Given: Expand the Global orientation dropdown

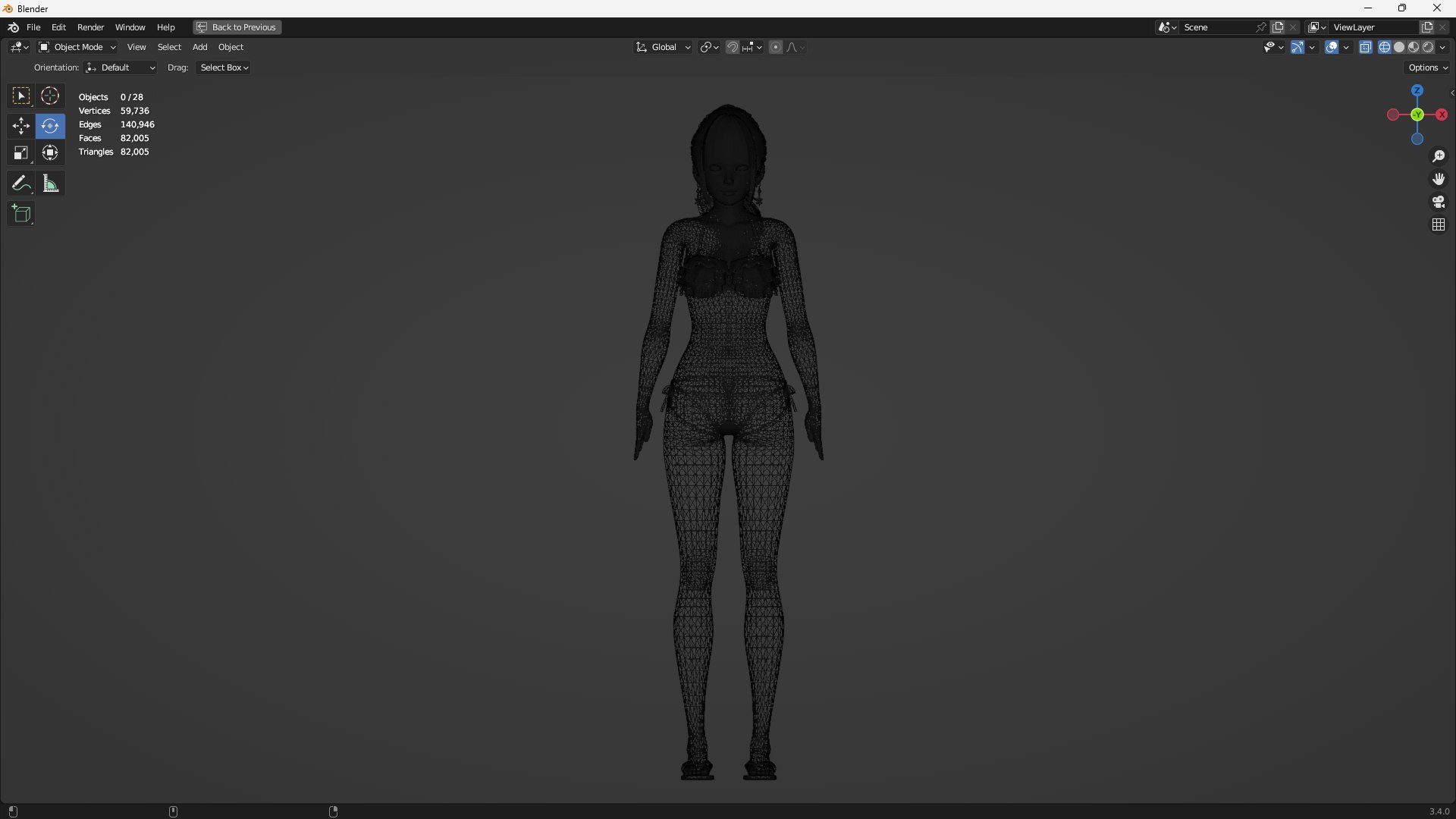Looking at the screenshot, I should coord(664,47).
